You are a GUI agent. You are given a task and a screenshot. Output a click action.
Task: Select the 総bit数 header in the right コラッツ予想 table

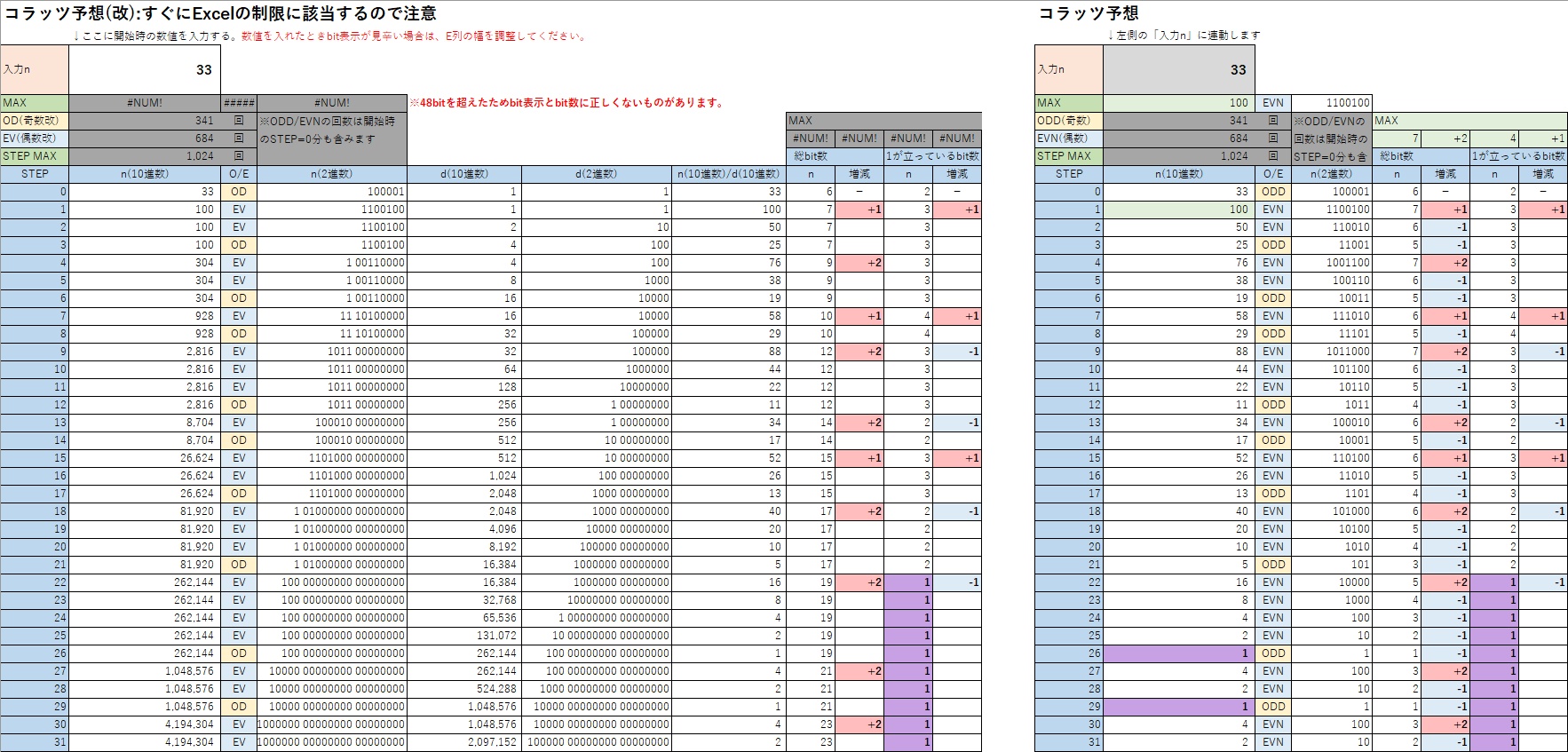pyautogui.click(x=1421, y=156)
